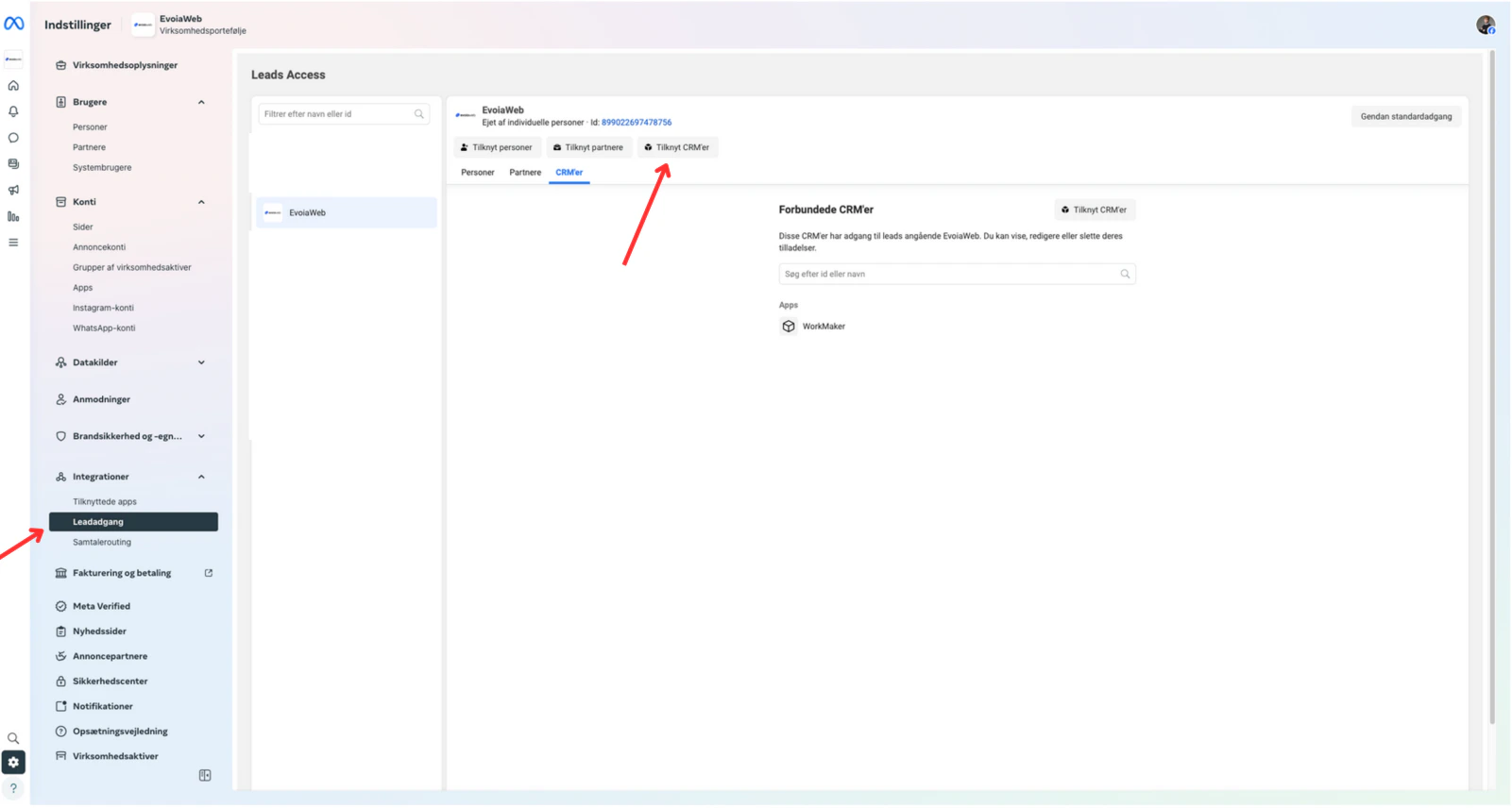Switch to the Partnere tab in the details panel
1512x808 pixels.
(x=525, y=173)
